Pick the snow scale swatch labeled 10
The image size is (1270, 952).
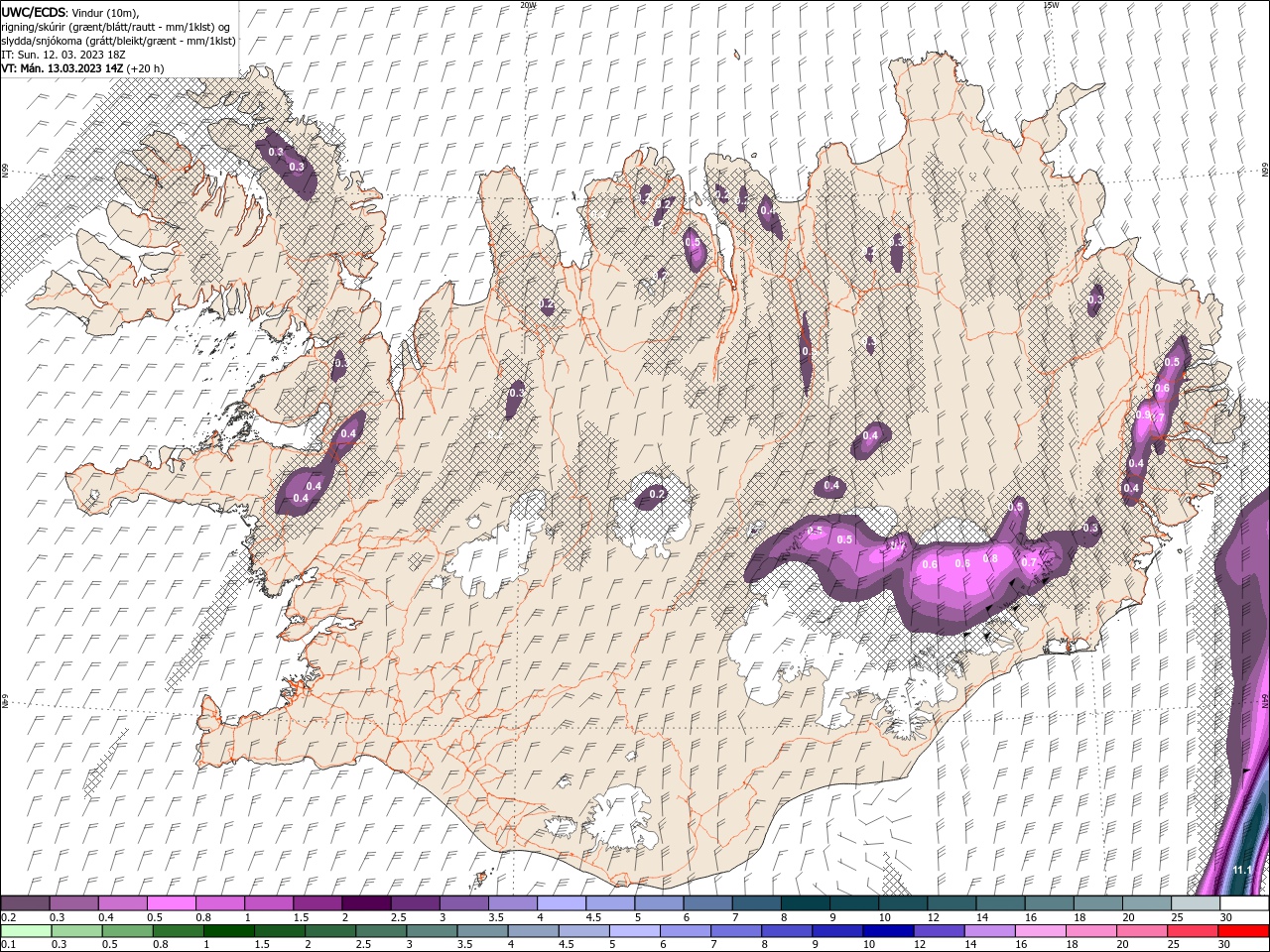click(x=901, y=903)
